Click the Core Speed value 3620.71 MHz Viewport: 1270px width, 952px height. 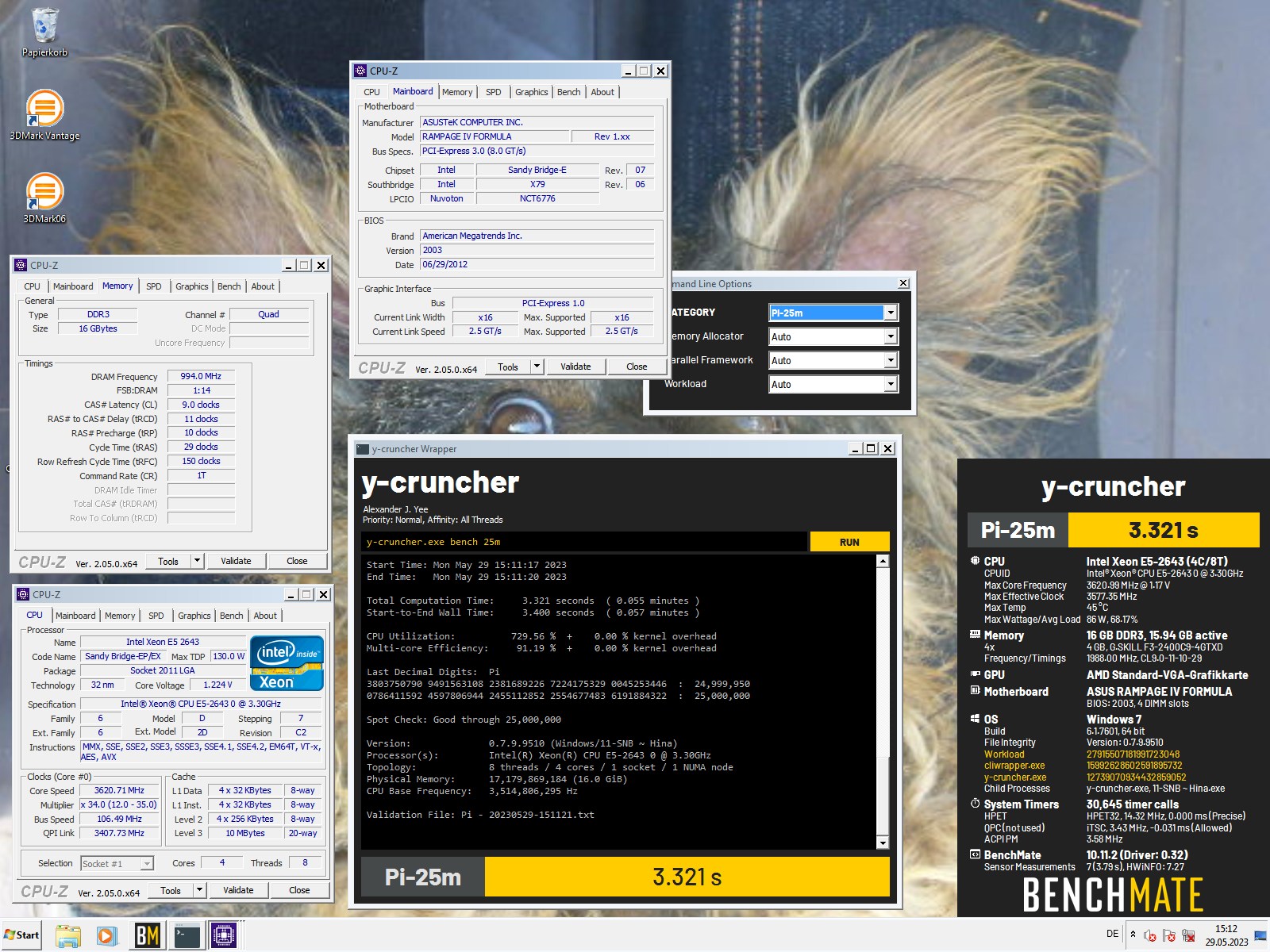click(119, 790)
